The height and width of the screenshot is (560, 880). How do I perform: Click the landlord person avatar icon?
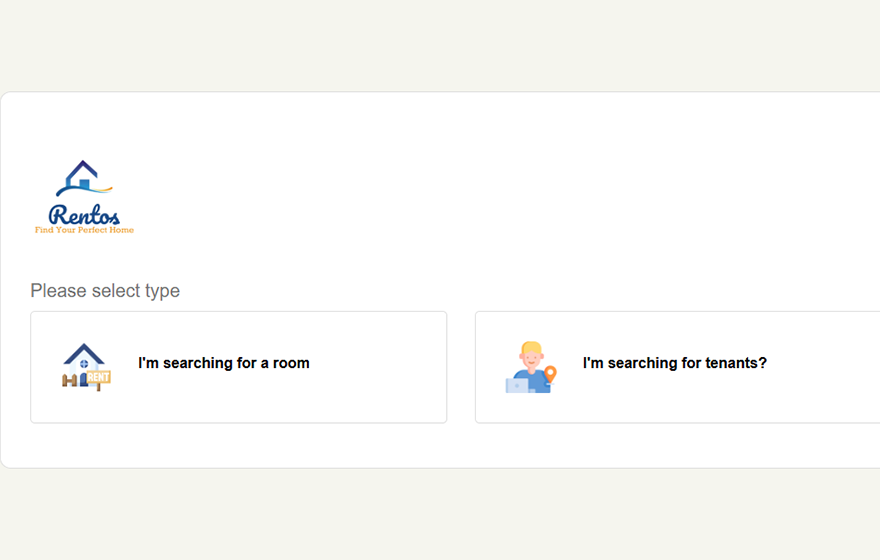pos(531,367)
